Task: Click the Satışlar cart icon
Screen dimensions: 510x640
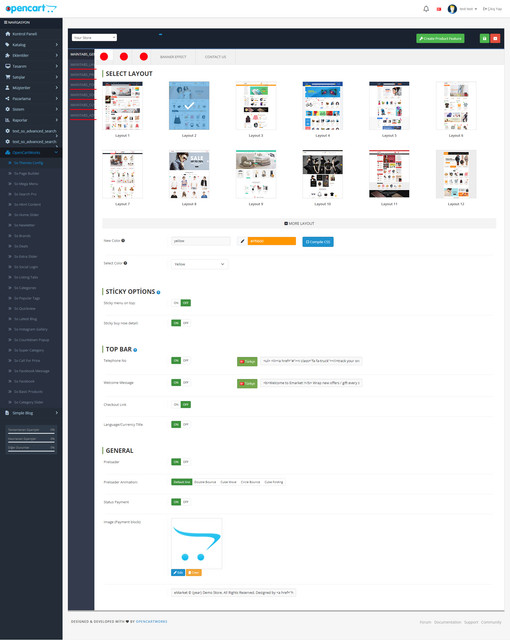Action: point(8,77)
